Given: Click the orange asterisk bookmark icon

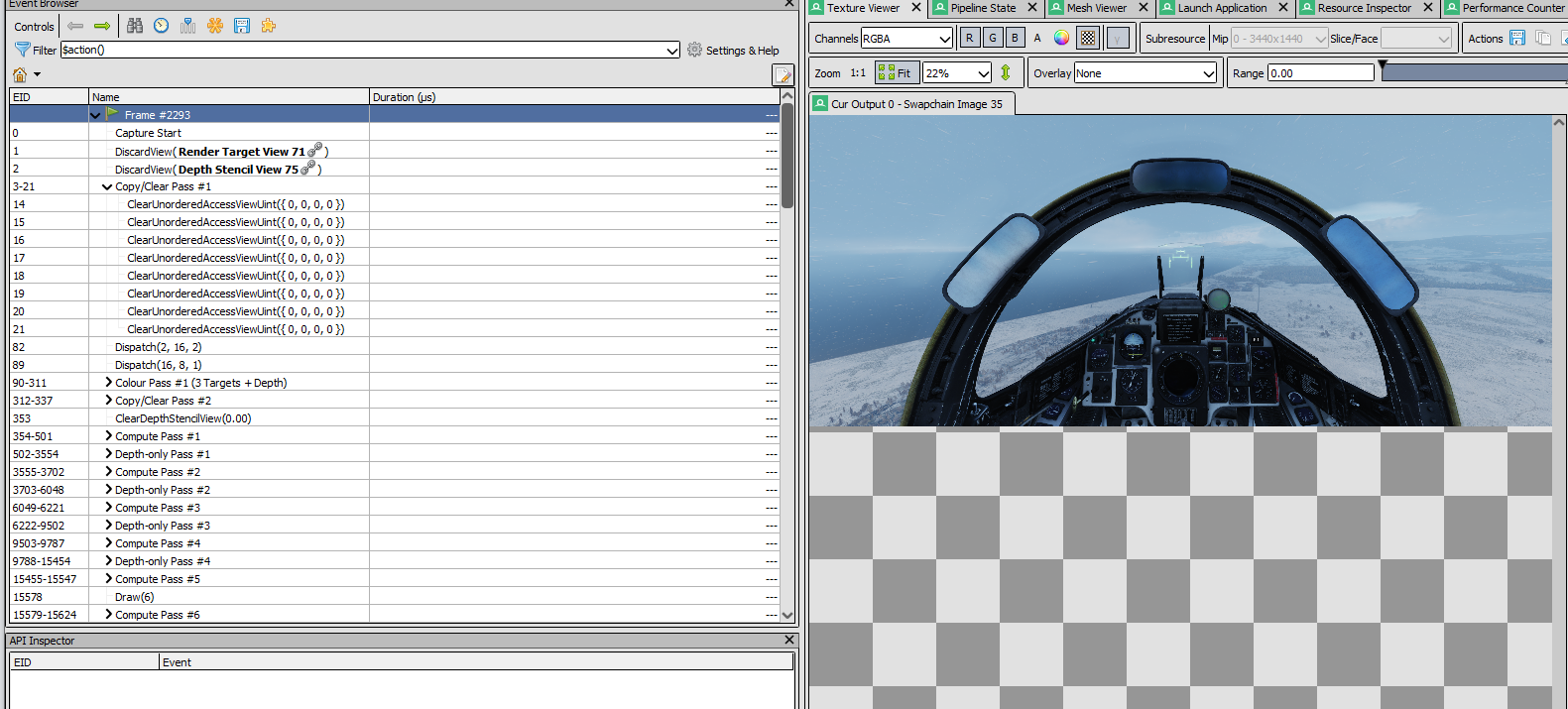Looking at the screenshot, I should click(x=215, y=26).
